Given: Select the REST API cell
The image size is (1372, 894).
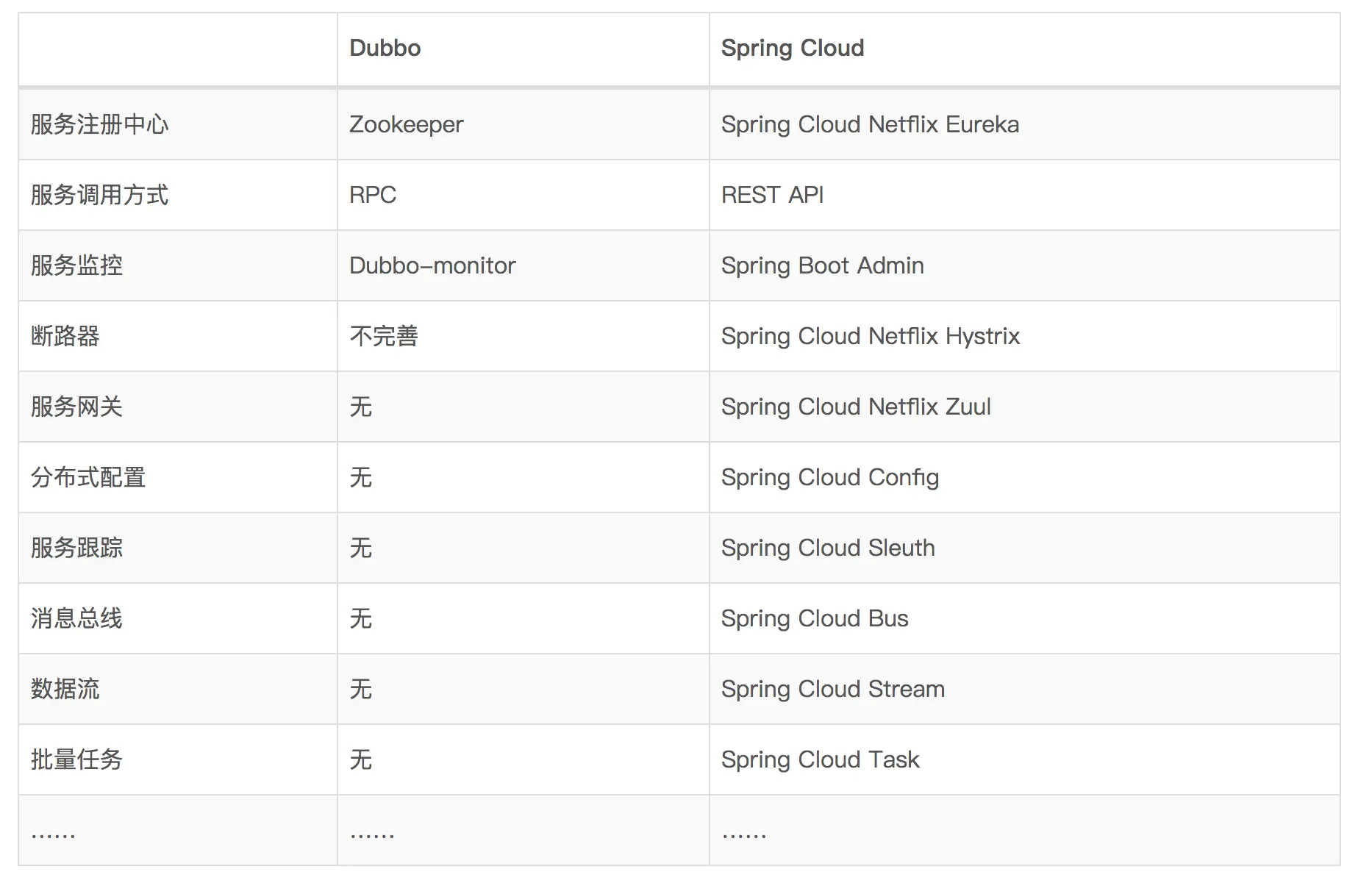Looking at the screenshot, I should point(772,195).
